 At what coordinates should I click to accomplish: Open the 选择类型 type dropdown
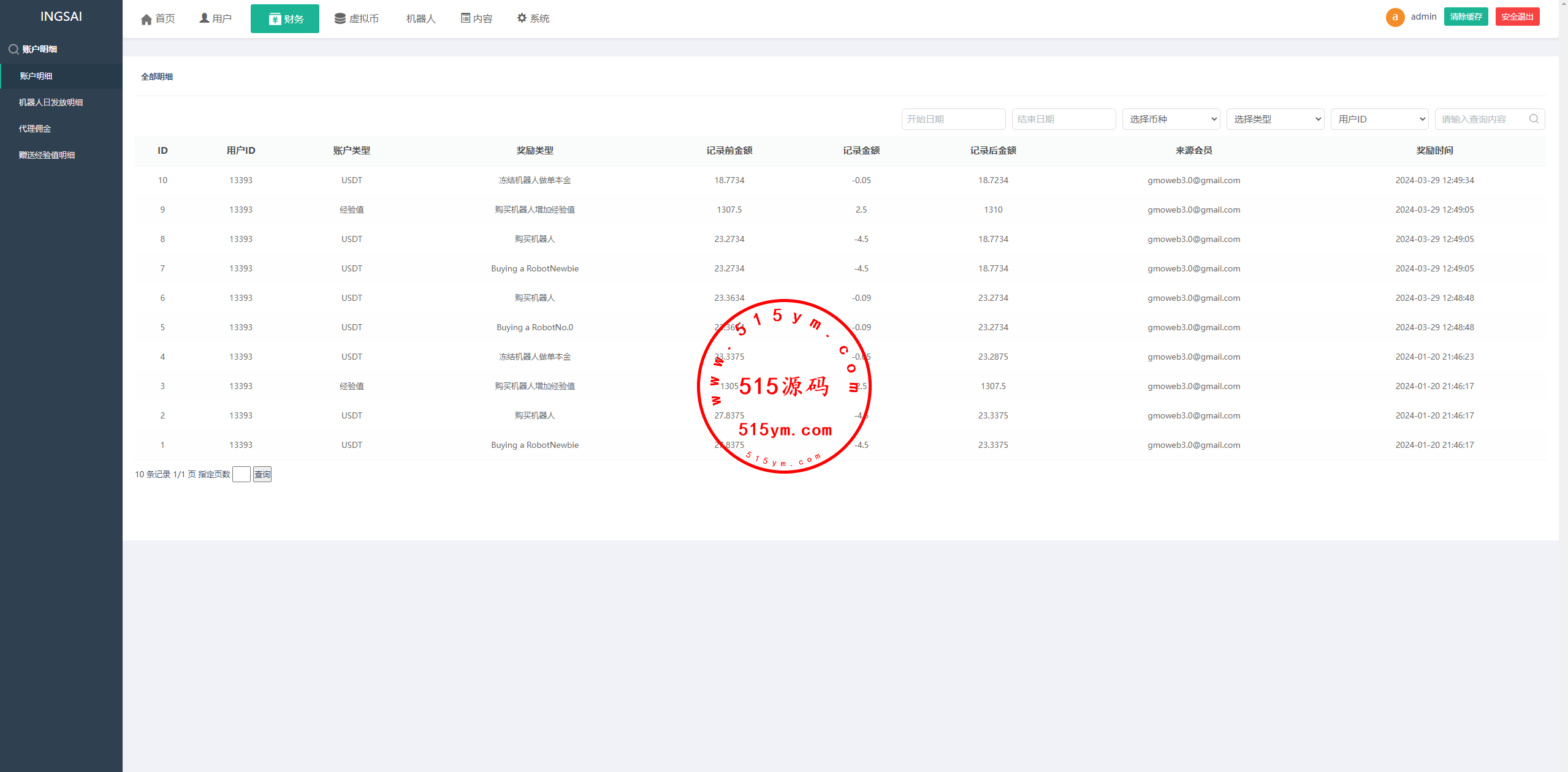point(1275,119)
